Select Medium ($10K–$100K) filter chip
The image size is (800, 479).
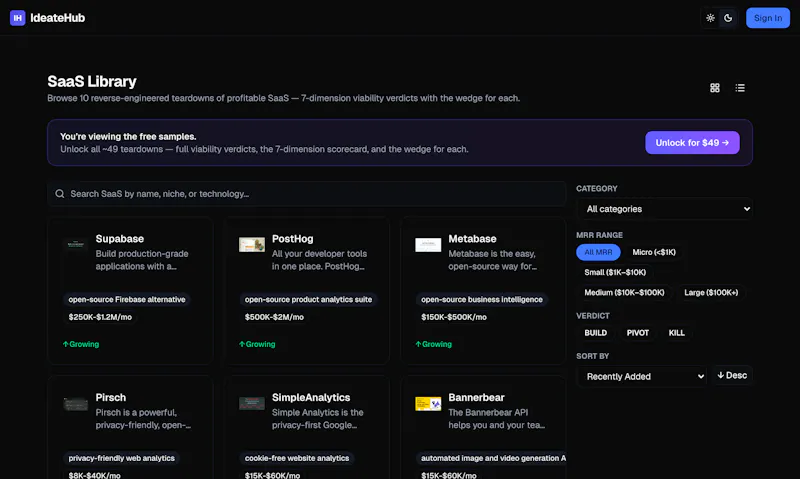(624, 292)
